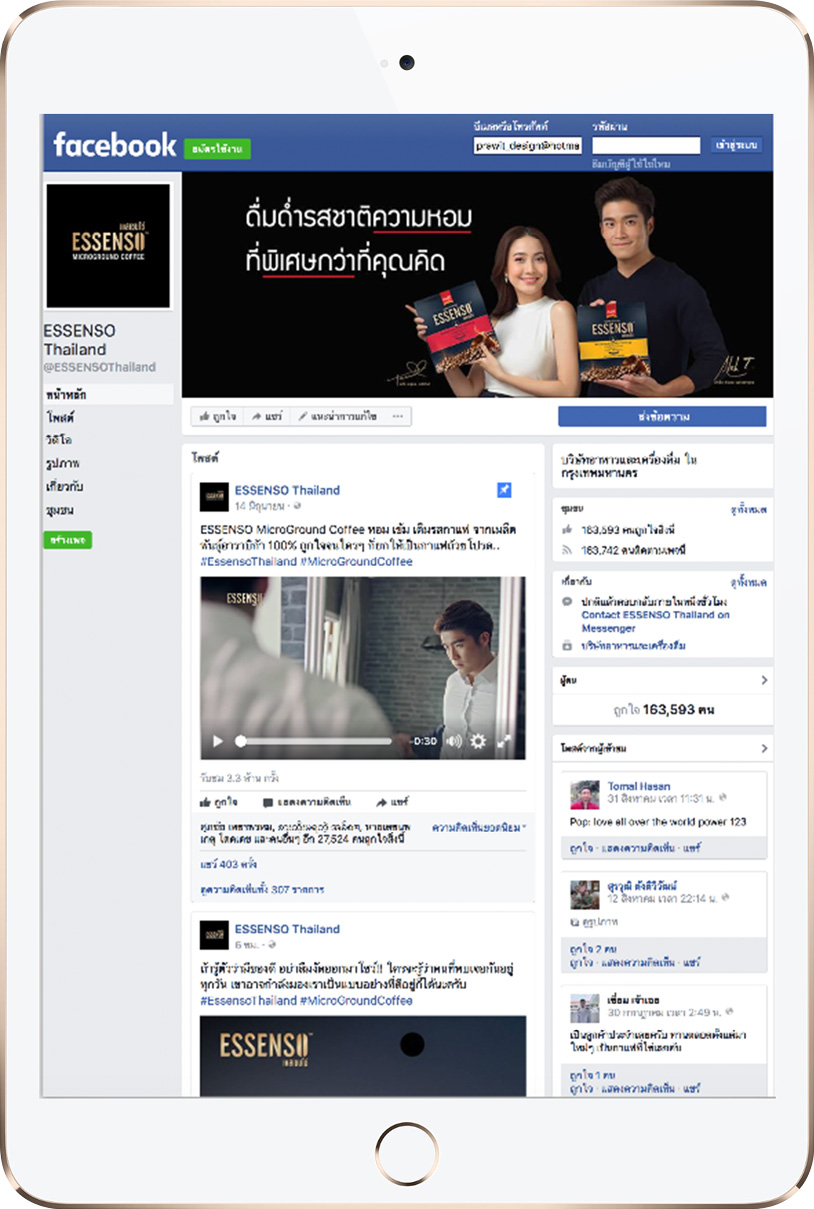Open the second visitor post's profile picture
The image size is (814, 1209).
pos(584,895)
